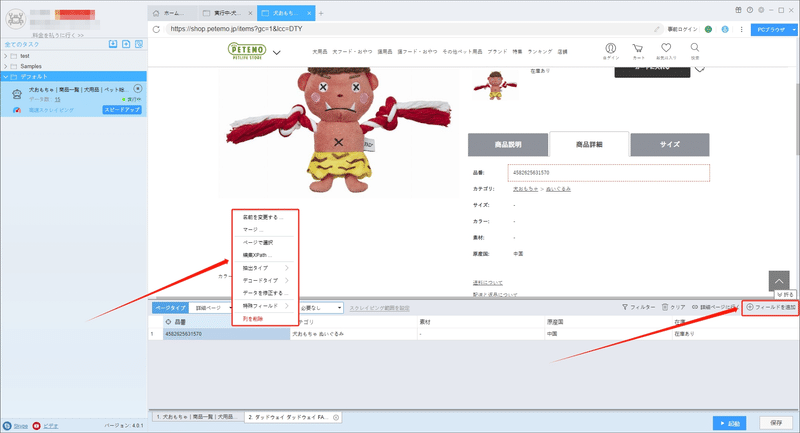800x433 pixels.
Task: Add the product to favorites heart beside cart
Action: [x=700, y=69]
